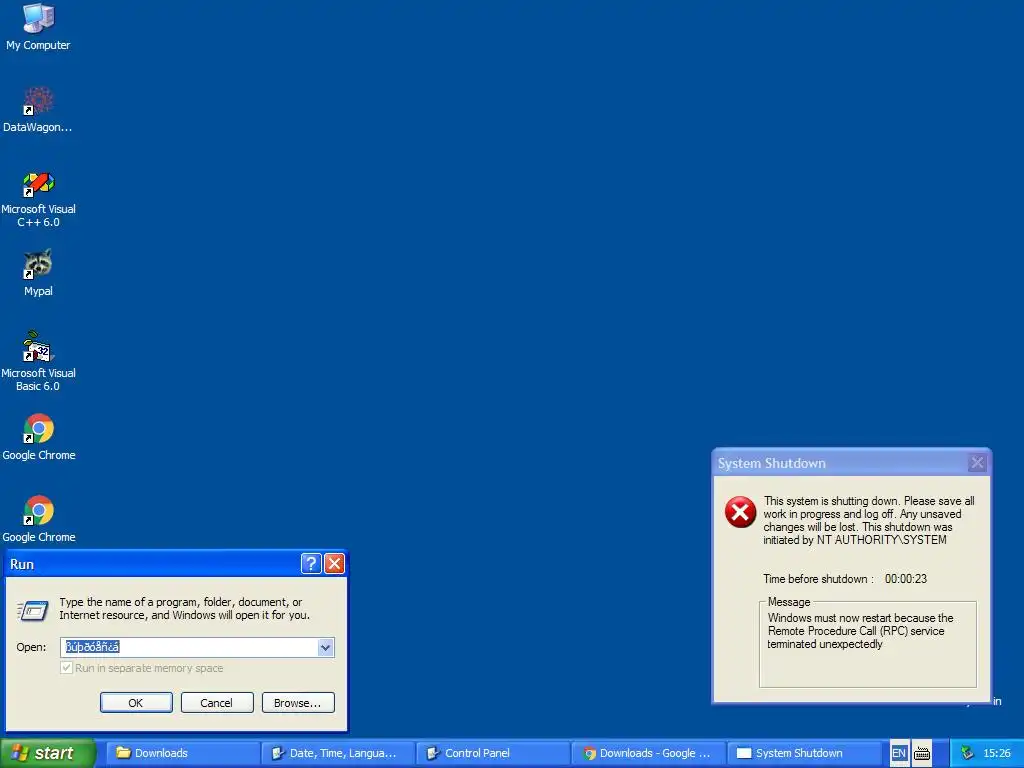Click the EN language bar indicator
Image resolution: width=1024 pixels, height=768 pixels.
(899, 753)
